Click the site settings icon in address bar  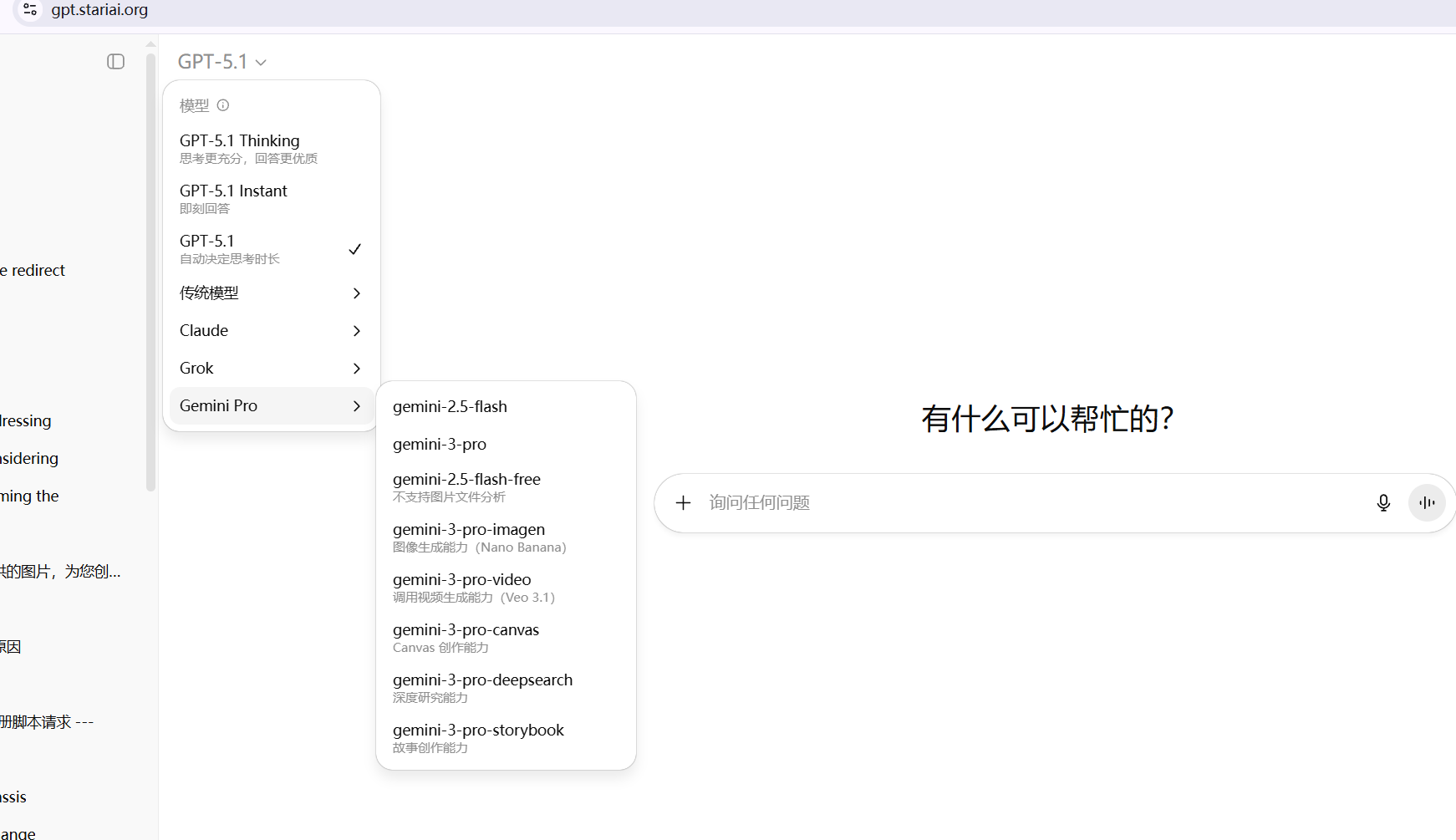coord(30,10)
